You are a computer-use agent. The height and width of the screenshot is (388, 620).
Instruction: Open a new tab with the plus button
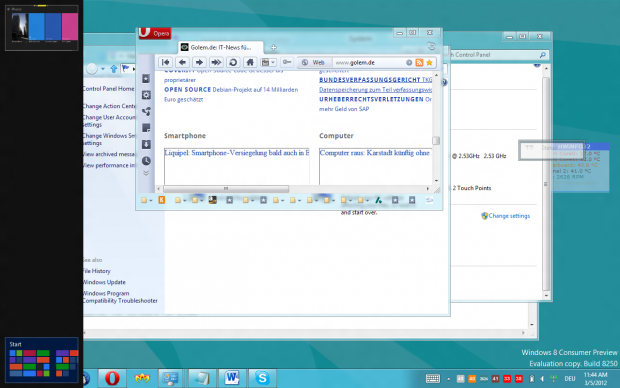[274, 47]
